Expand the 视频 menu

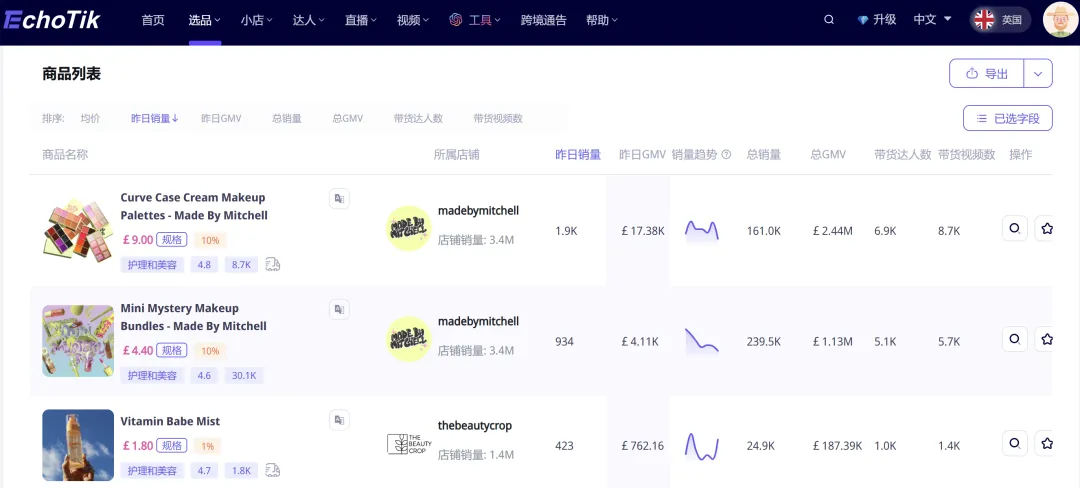tap(413, 20)
